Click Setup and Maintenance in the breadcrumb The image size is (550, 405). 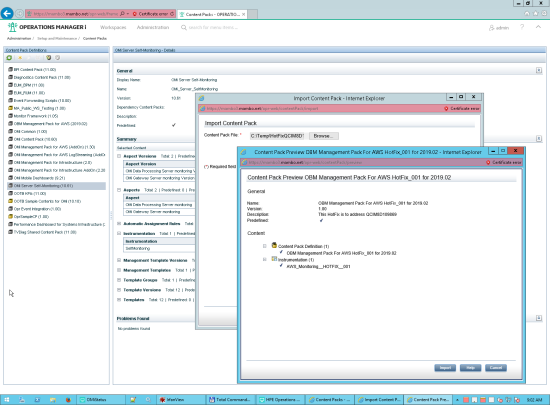coord(57,38)
